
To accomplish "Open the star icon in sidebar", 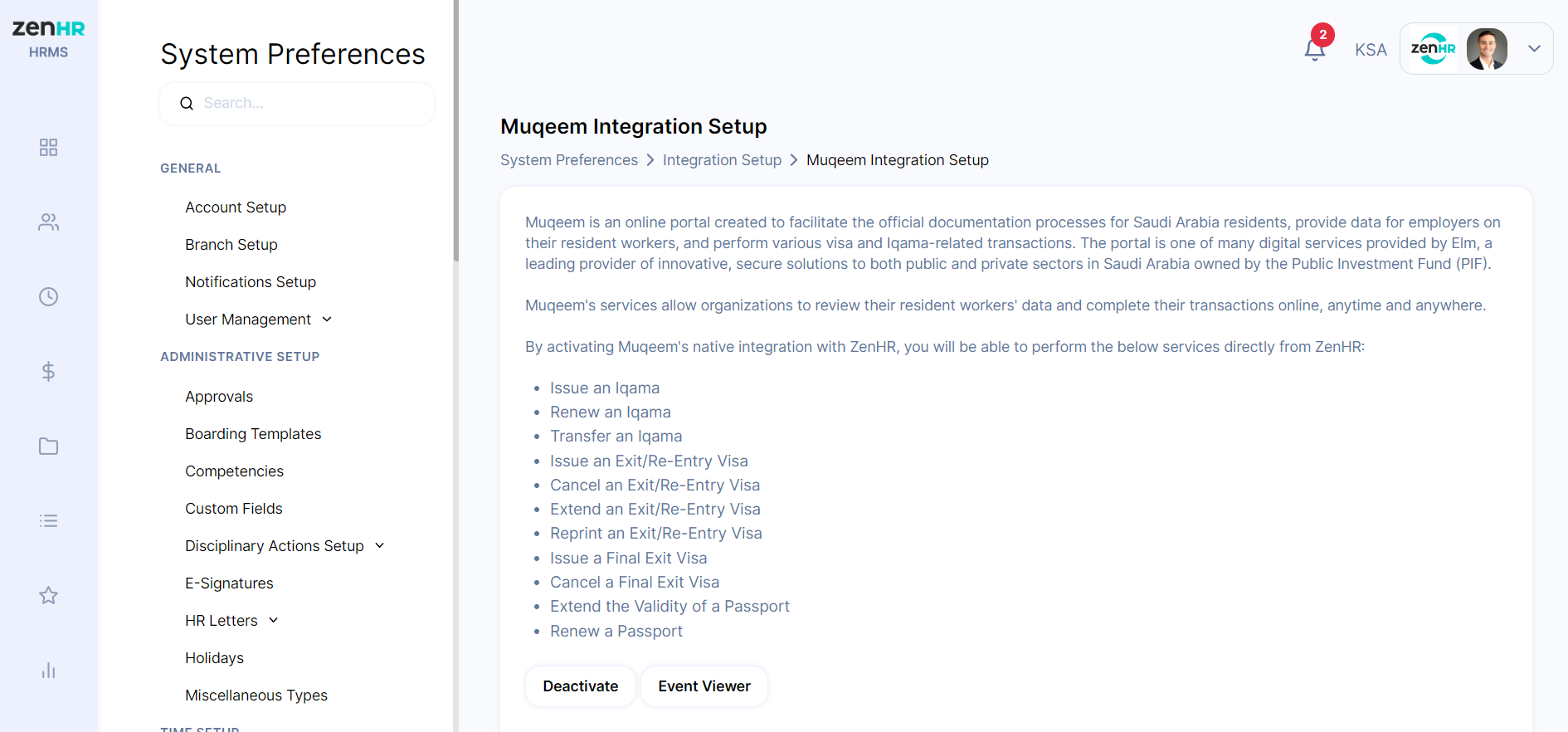I will tap(48, 596).
